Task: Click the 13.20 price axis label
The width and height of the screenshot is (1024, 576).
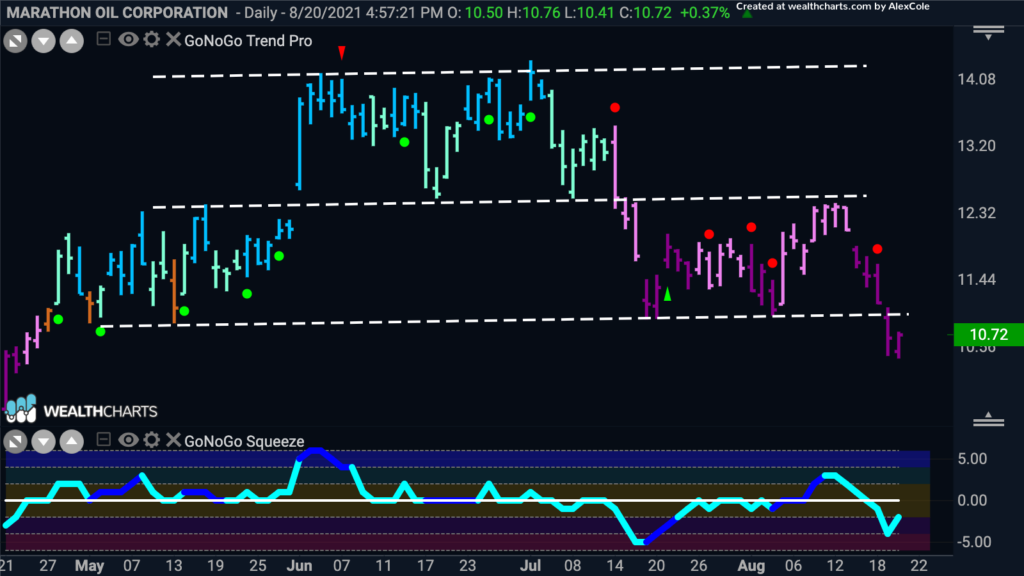Action: pyautogui.click(x=976, y=146)
